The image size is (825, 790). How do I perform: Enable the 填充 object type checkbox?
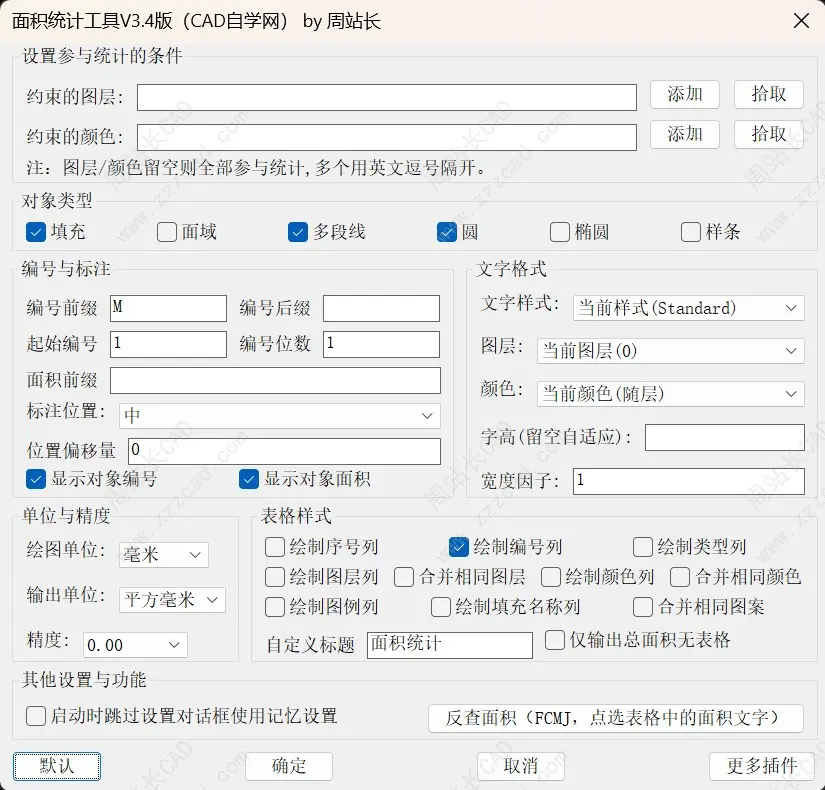point(36,232)
